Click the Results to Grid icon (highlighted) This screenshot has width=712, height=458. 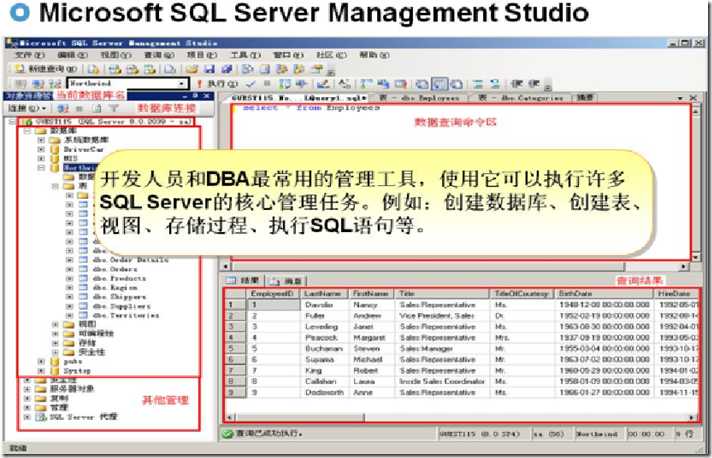(439, 84)
